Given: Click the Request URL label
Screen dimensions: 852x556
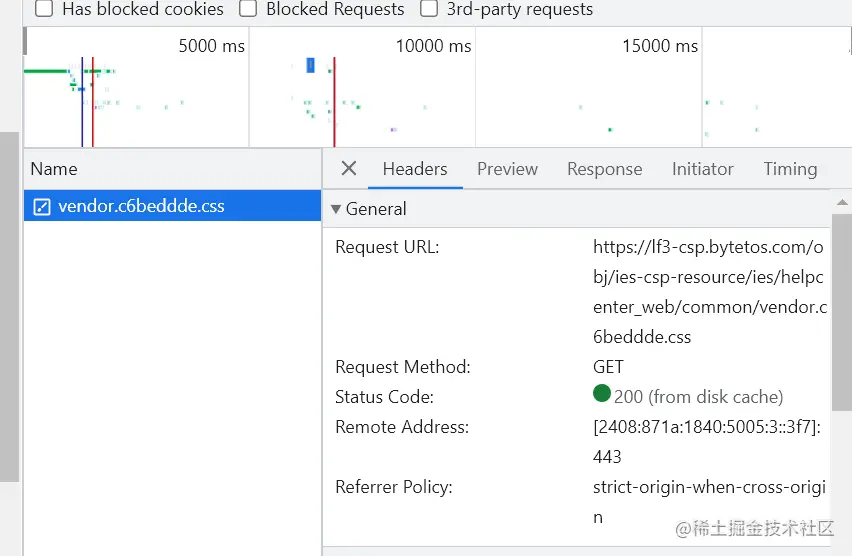Looking at the screenshot, I should tap(387, 247).
